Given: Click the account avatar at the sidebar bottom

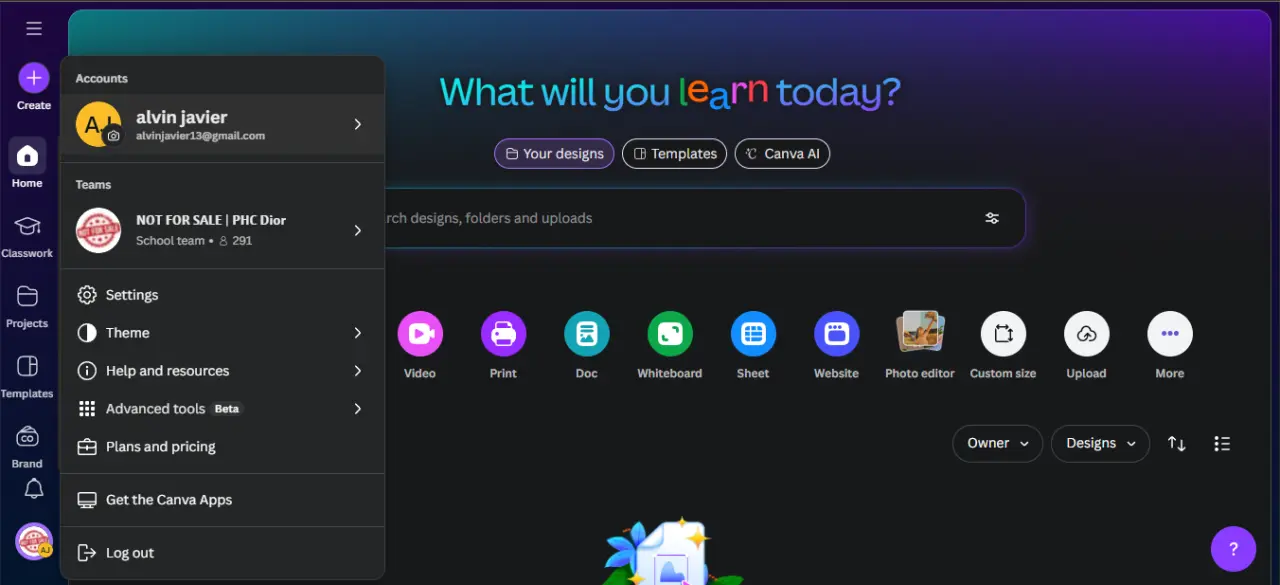Looking at the screenshot, I should (x=34, y=541).
